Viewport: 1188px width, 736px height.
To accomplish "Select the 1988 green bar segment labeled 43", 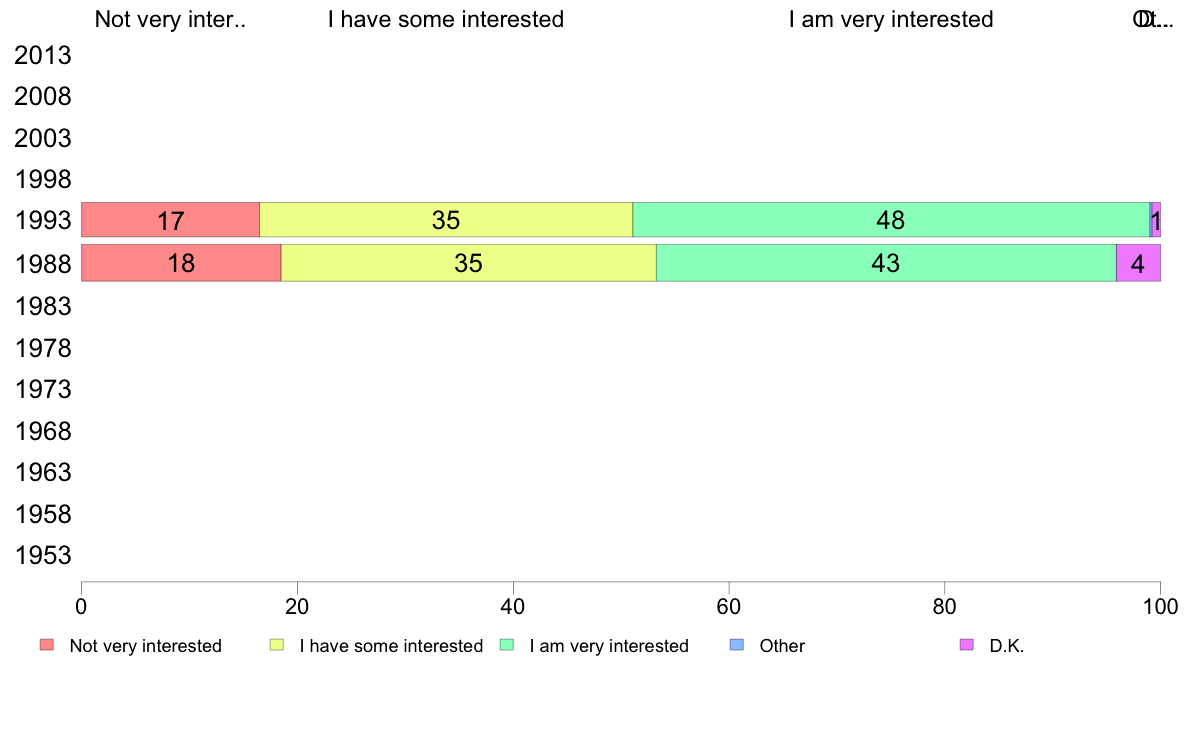I will click(x=886, y=263).
